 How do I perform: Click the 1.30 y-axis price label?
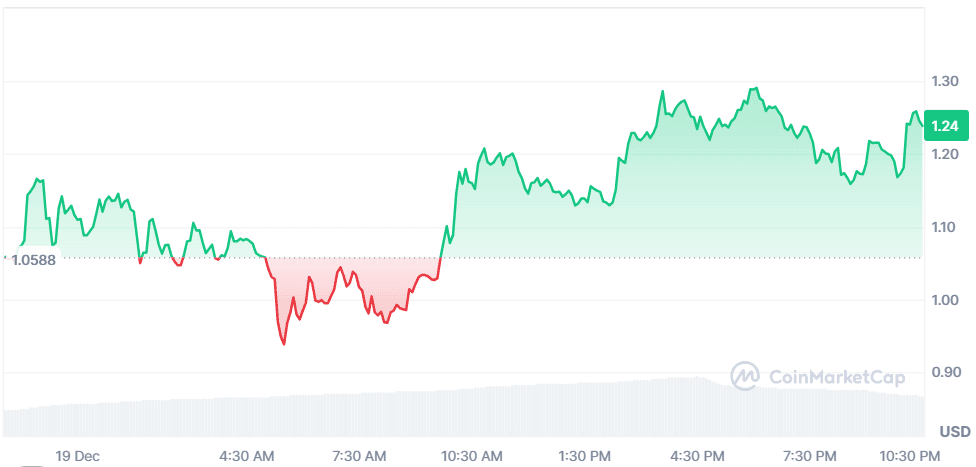(x=944, y=81)
